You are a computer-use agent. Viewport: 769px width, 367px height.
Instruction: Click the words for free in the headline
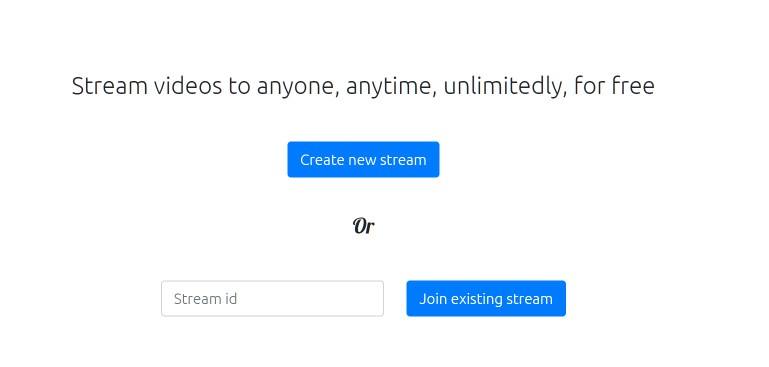point(614,86)
